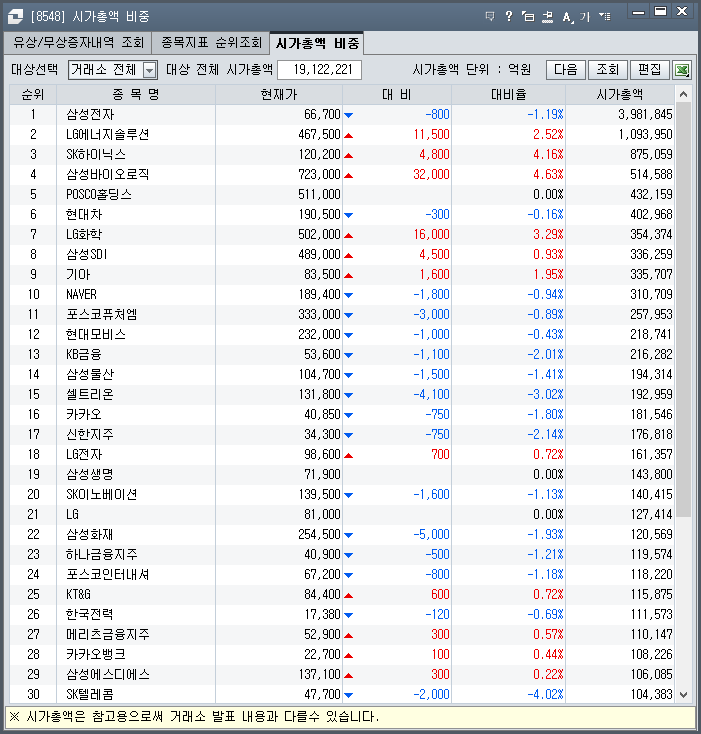This screenshot has width=701, height=734.
Task: Select the 카카오 row at rank 16
Action: click(x=342, y=415)
